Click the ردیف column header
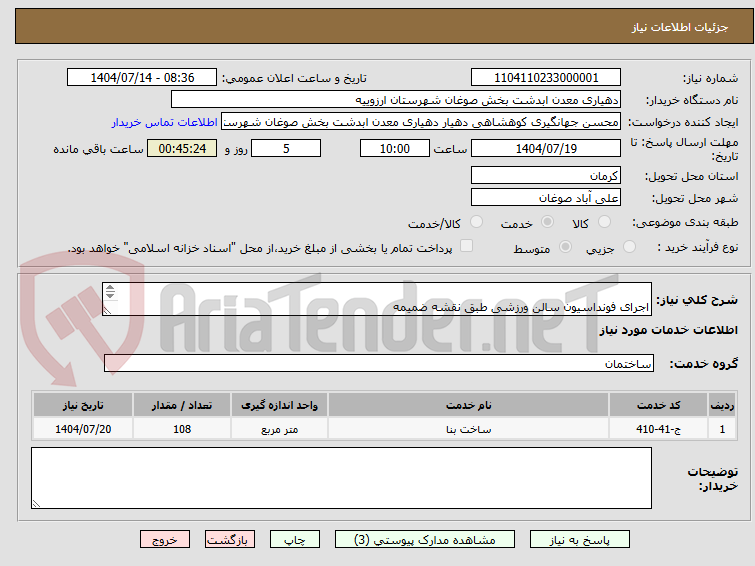 (722, 405)
